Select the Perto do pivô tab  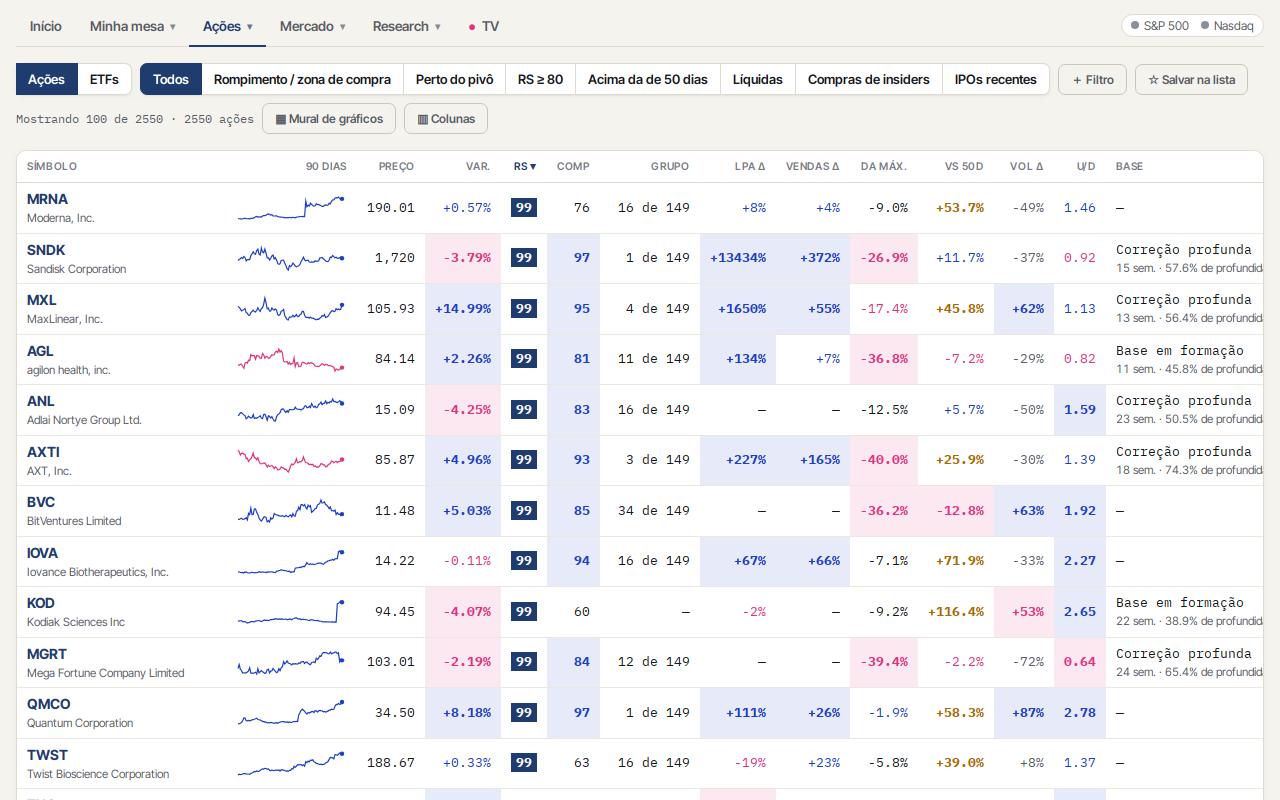(454, 80)
